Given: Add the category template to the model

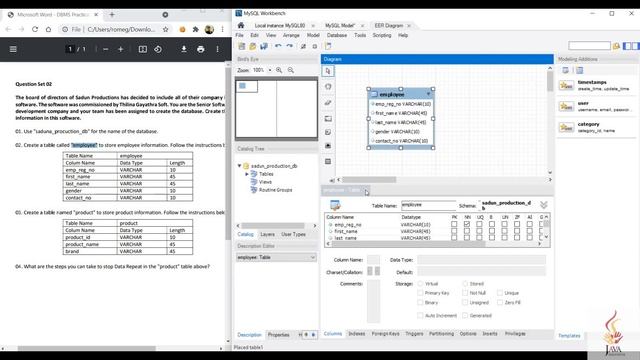Looking at the screenshot, I should point(595,127).
